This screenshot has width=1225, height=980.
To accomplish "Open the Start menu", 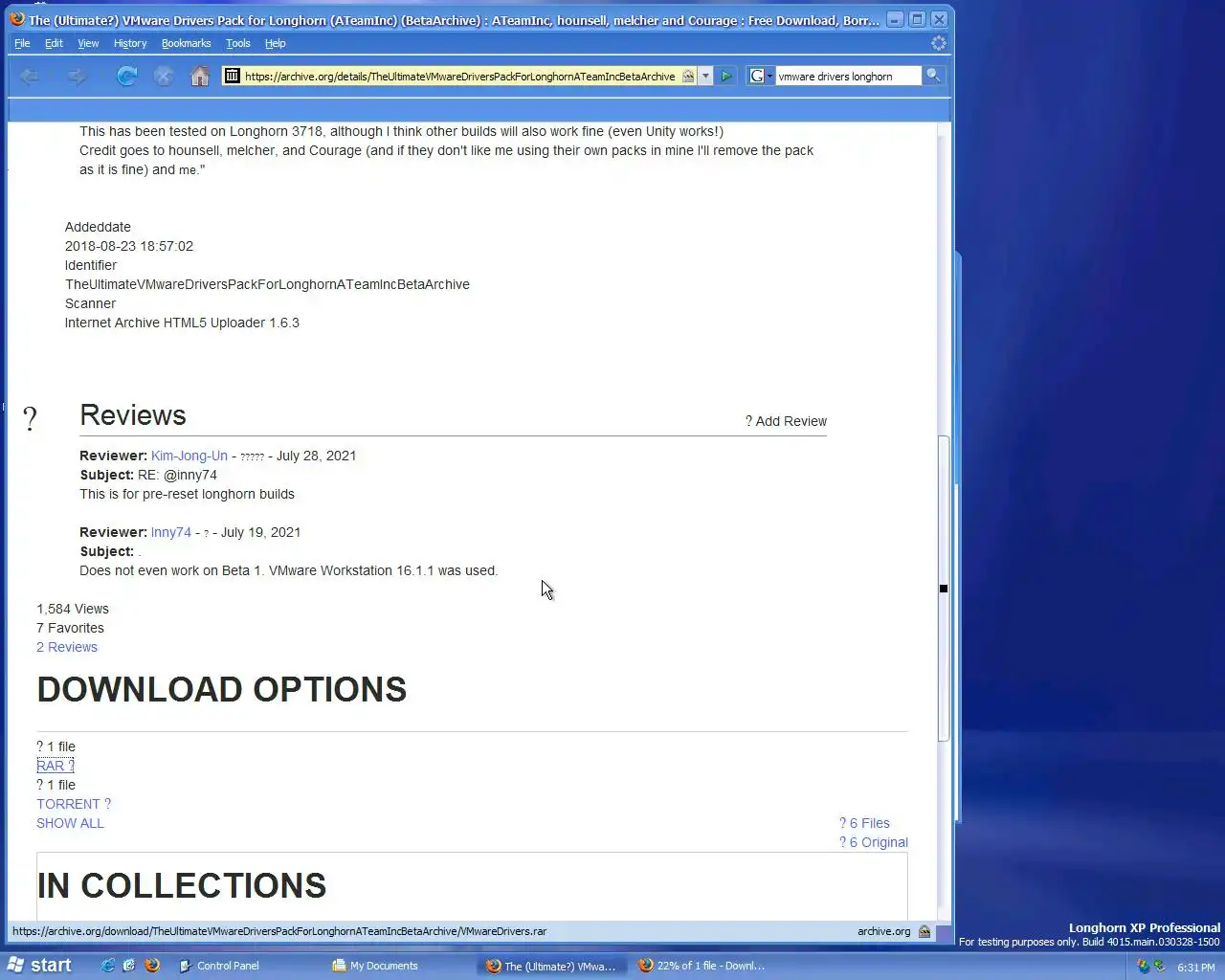I will click(39, 966).
